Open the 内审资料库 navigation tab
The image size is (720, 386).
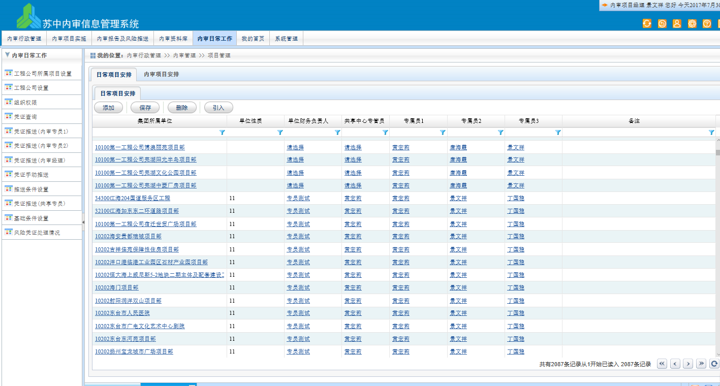click(x=173, y=39)
